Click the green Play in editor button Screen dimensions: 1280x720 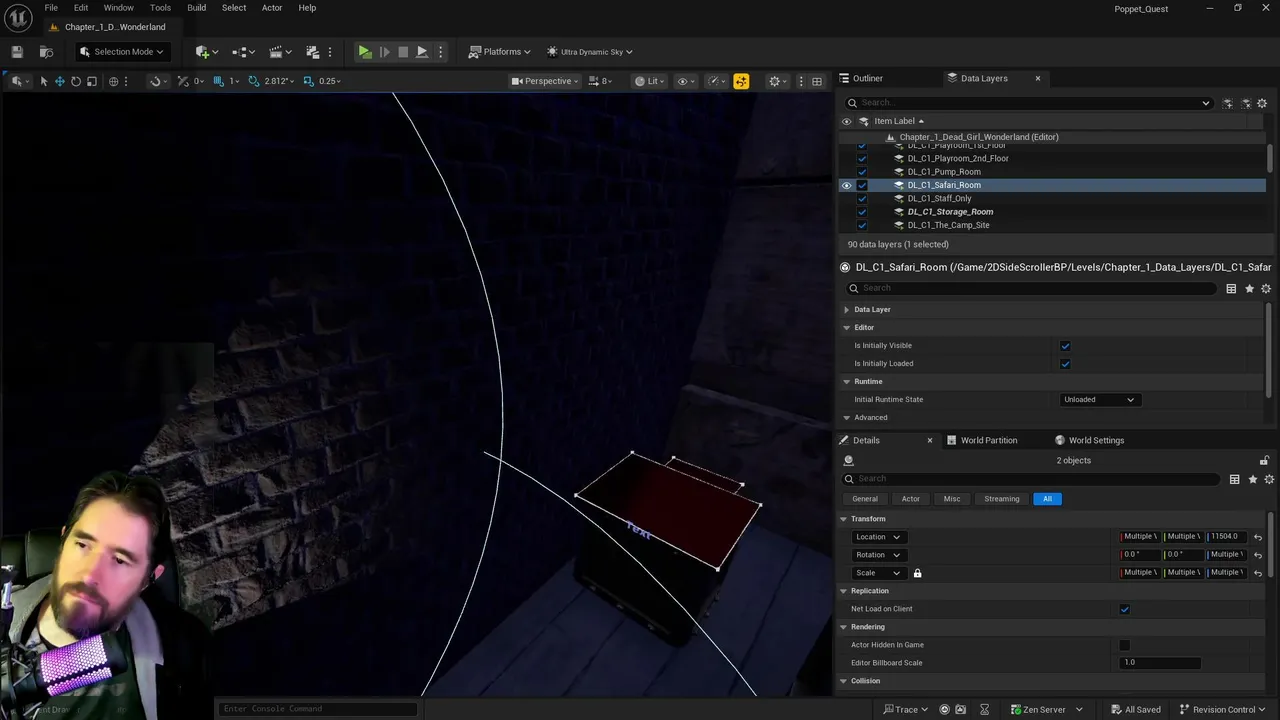point(365,52)
